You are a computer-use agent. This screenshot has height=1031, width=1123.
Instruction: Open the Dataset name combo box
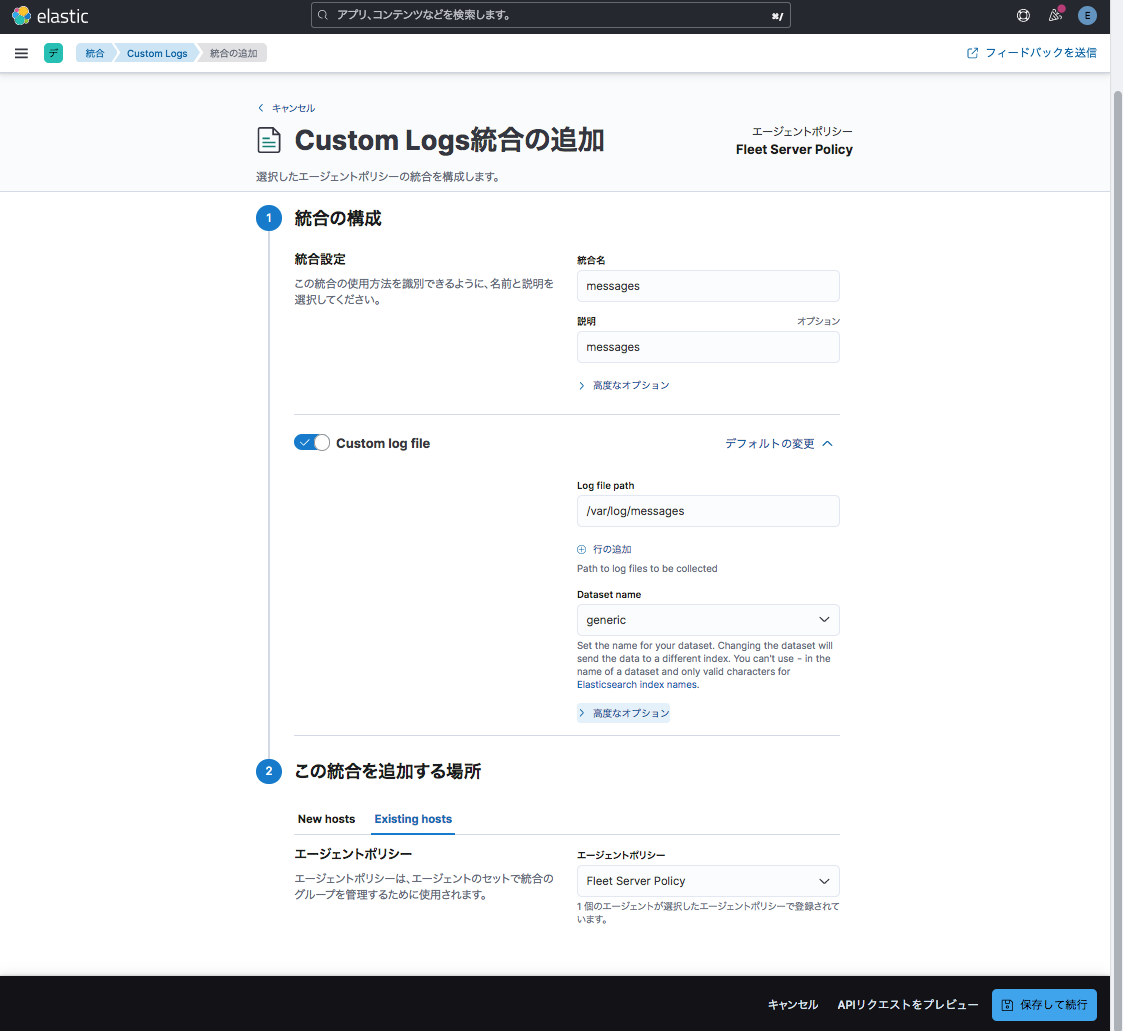pos(708,620)
